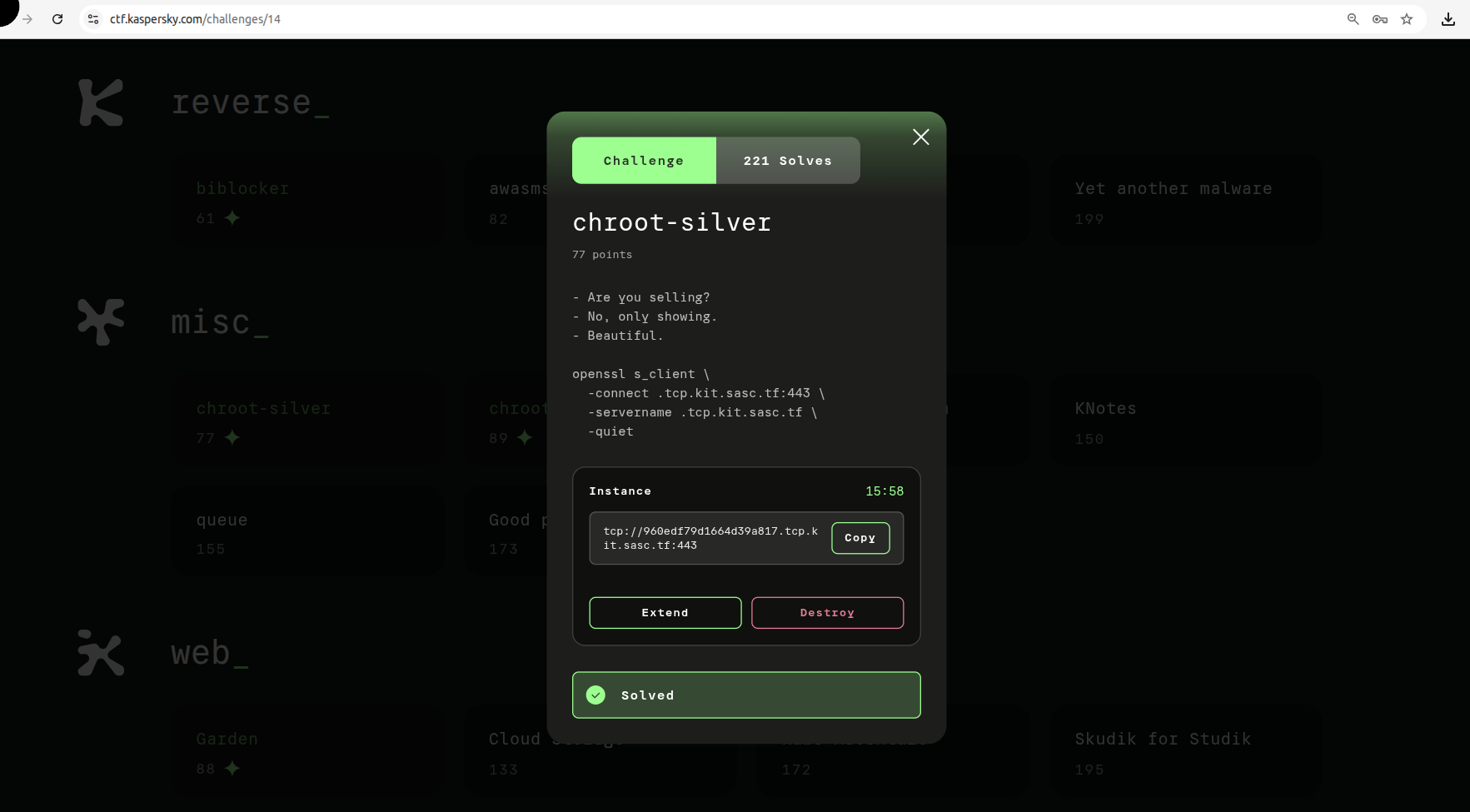
Task: Close the chroot-silver challenge dialog
Action: coord(920,137)
